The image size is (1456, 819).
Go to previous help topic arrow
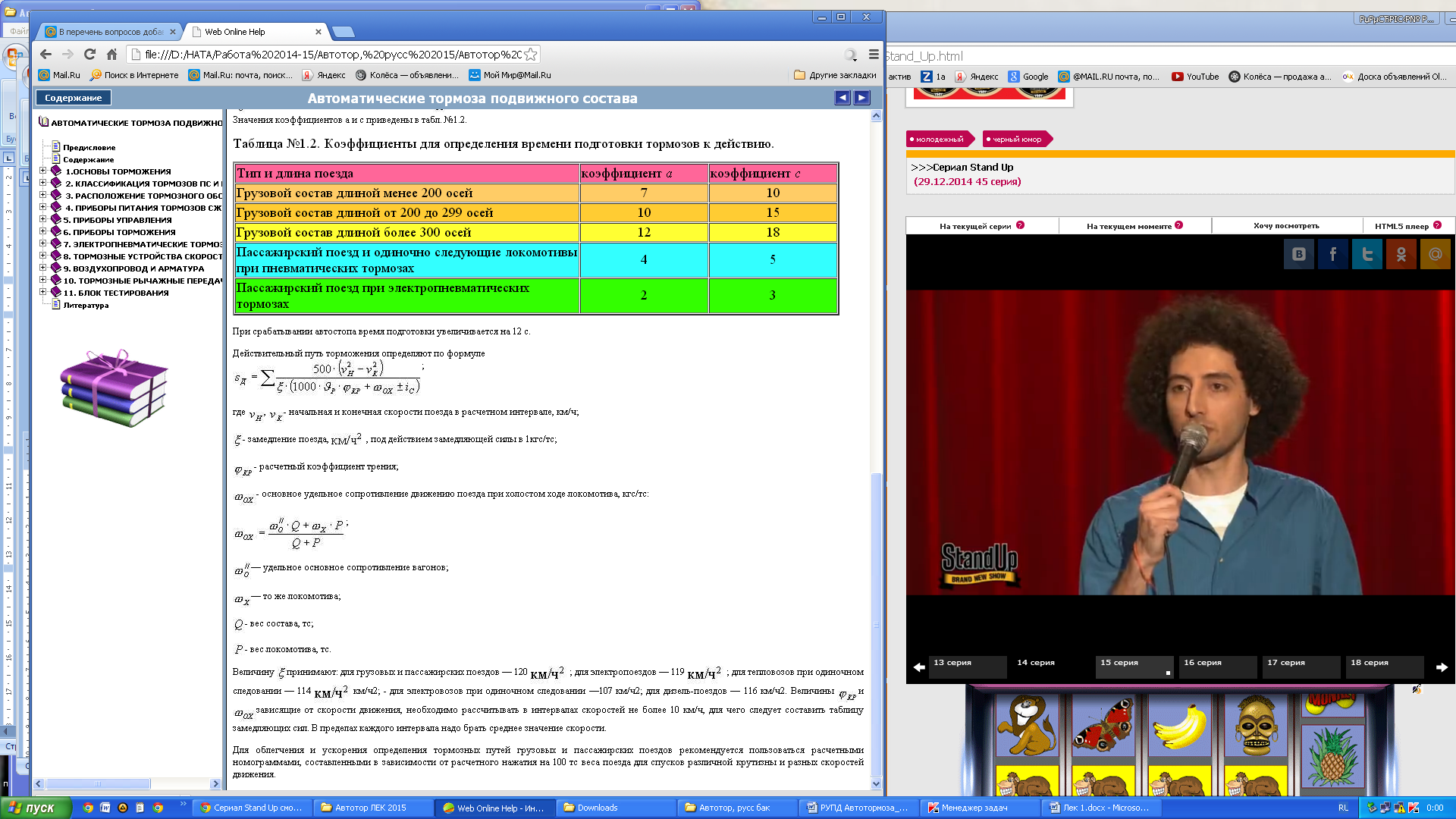click(843, 98)
